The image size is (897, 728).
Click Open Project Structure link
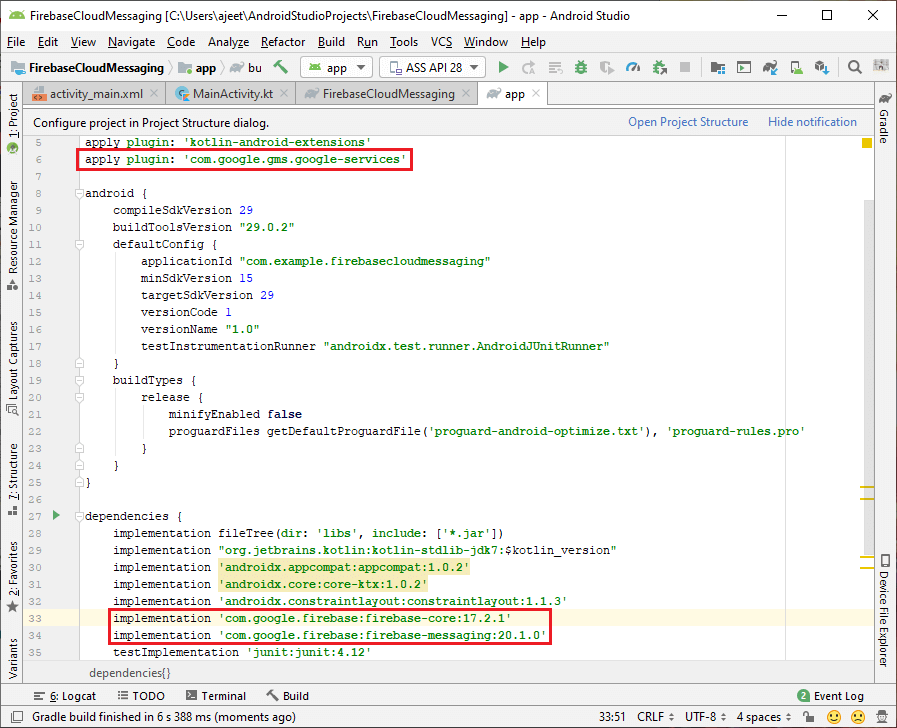click(x=688, y=122)
